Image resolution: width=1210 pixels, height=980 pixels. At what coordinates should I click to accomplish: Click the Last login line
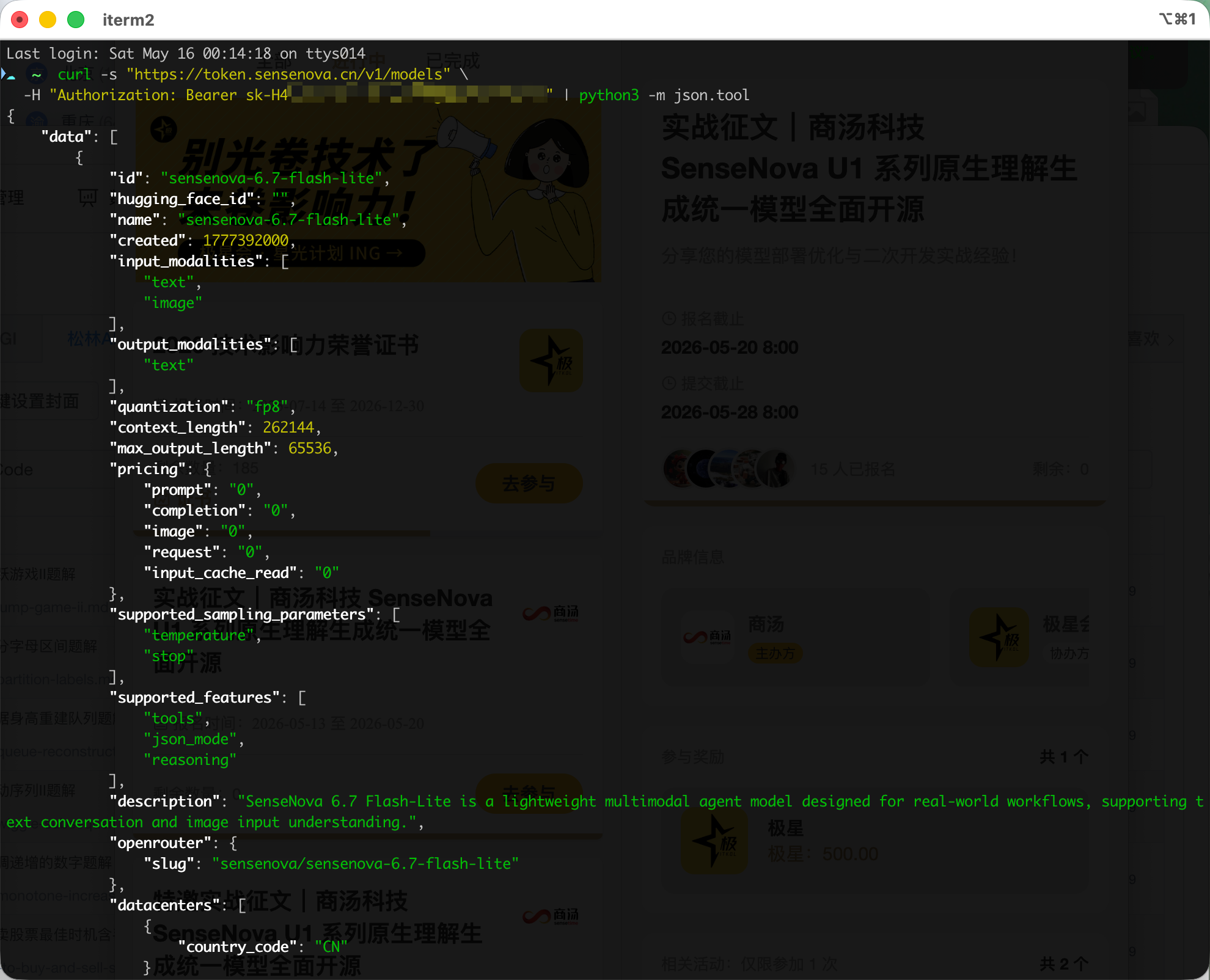(186, 54)
